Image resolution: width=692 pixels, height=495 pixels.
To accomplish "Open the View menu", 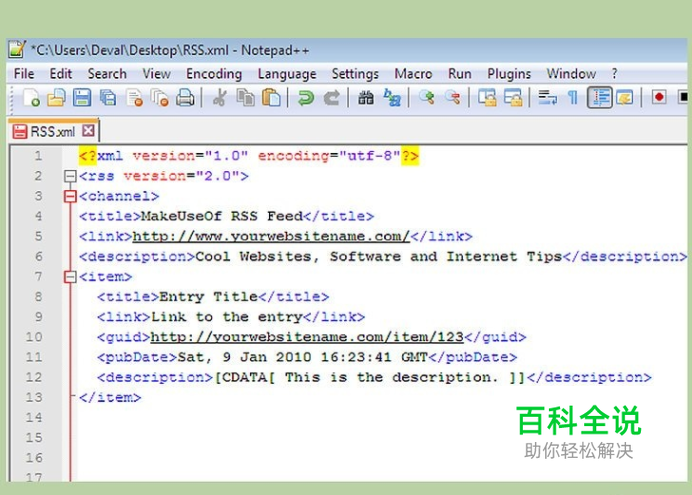I will (x=156, y=74).
